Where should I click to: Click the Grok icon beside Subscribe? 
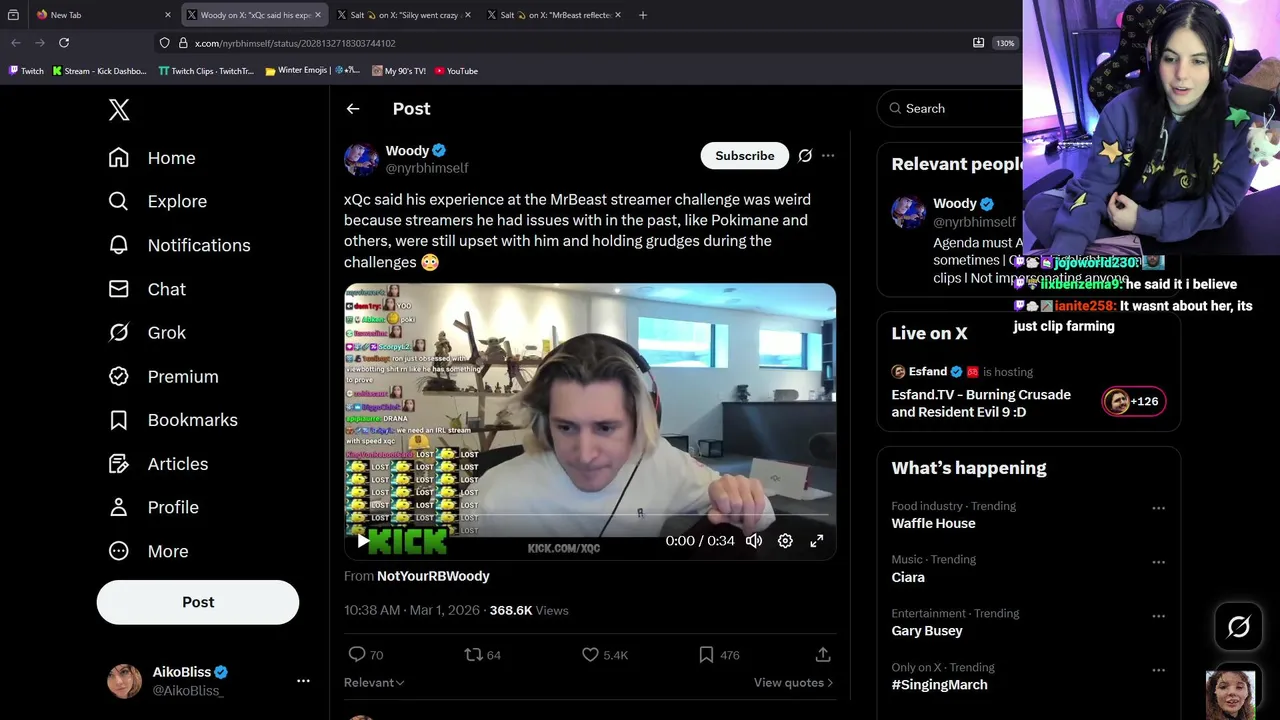click(x=805, y=155)
